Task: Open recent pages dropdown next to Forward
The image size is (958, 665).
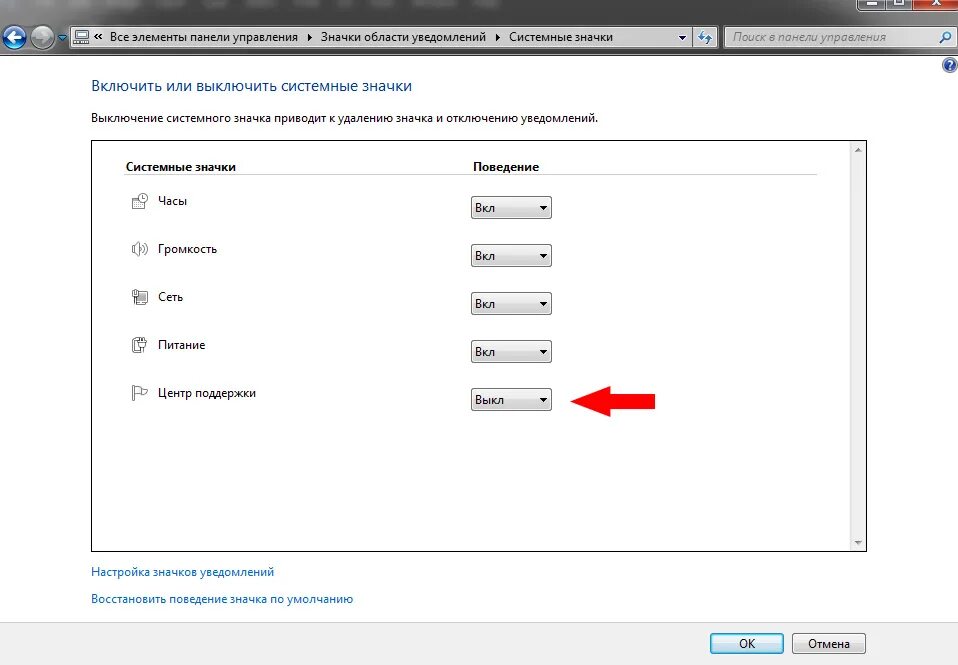Action: [x=62, y=38]
